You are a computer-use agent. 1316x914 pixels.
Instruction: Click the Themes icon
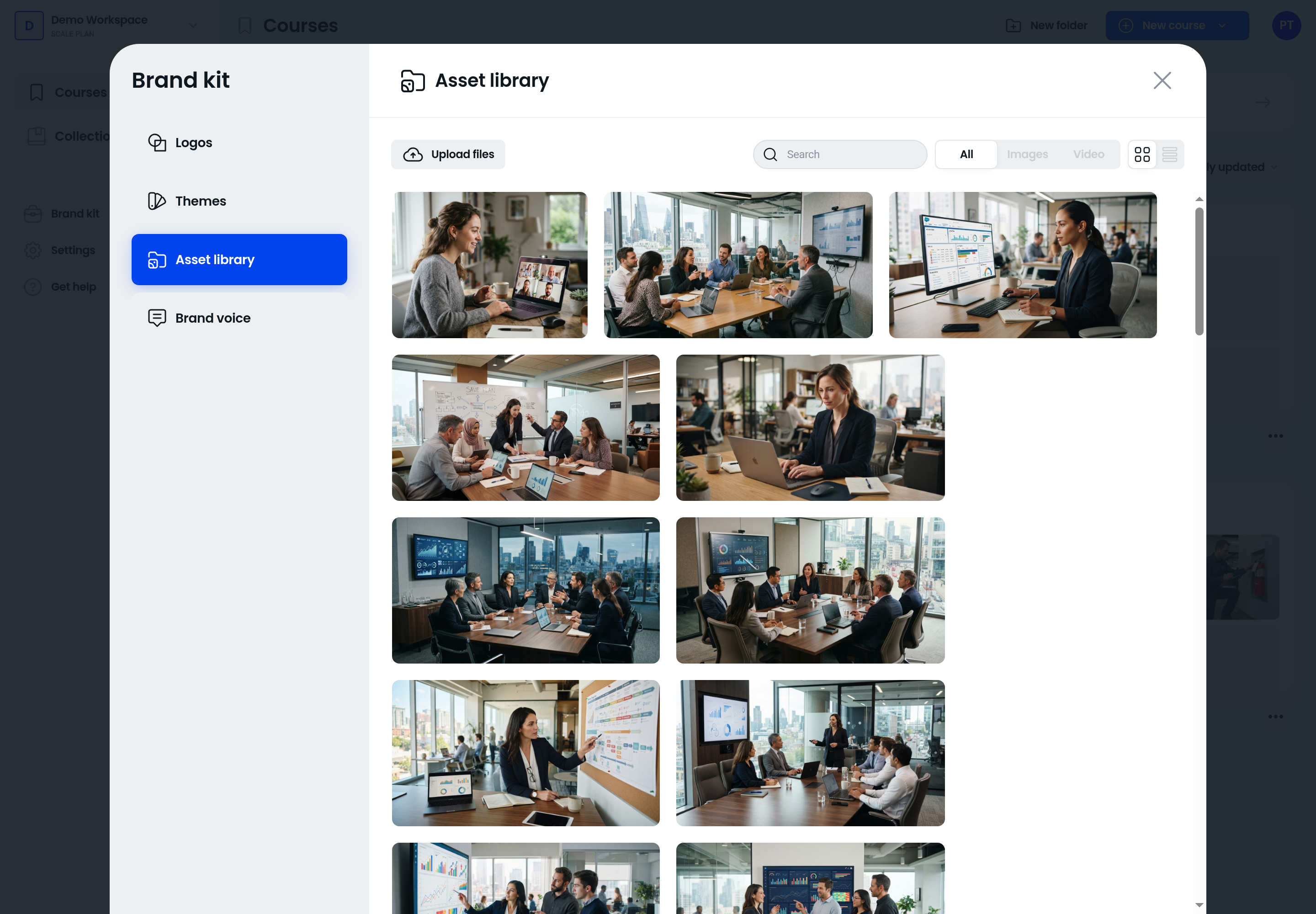157,201
